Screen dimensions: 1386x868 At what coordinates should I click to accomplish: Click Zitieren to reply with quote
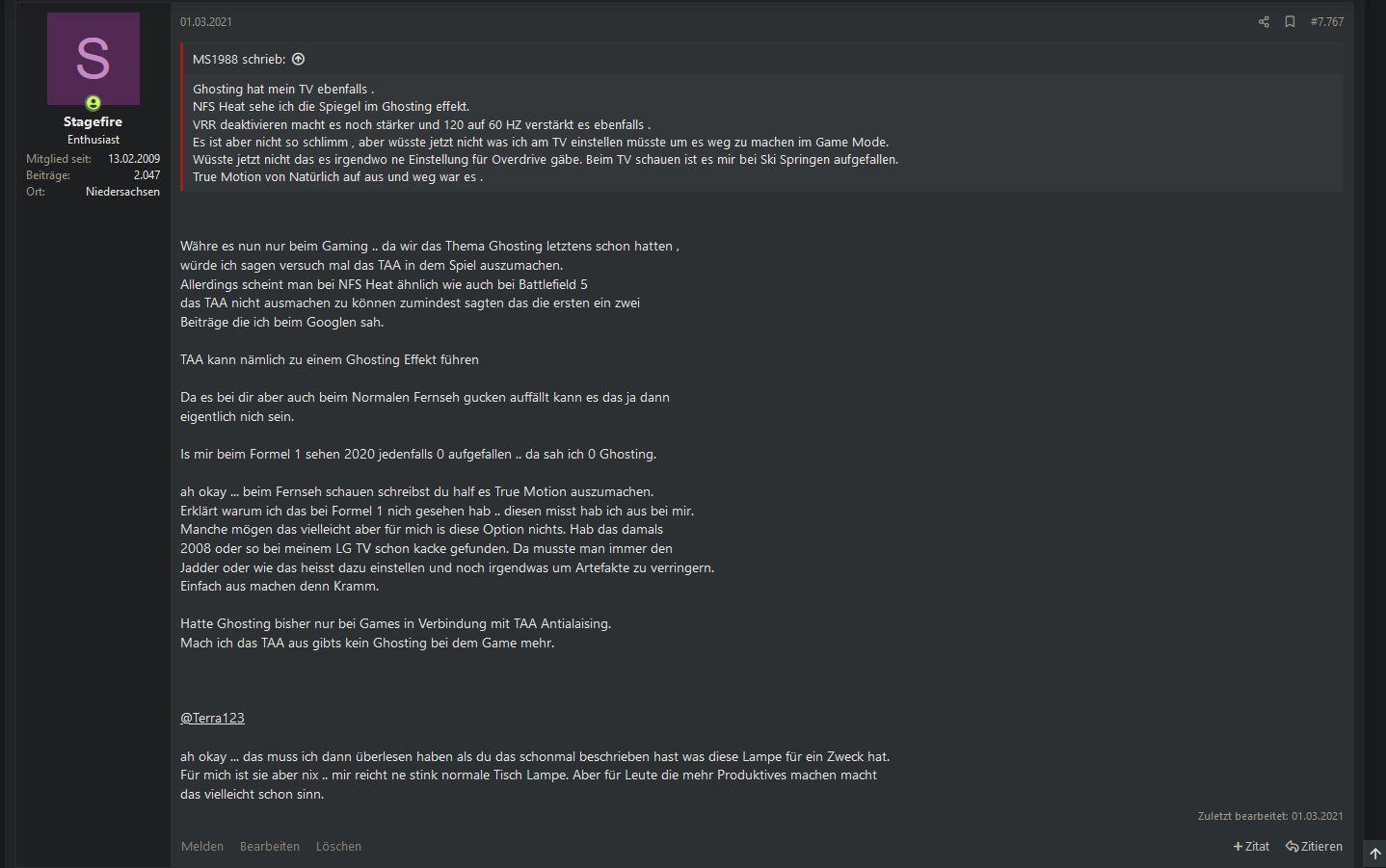coord(1314,846)
